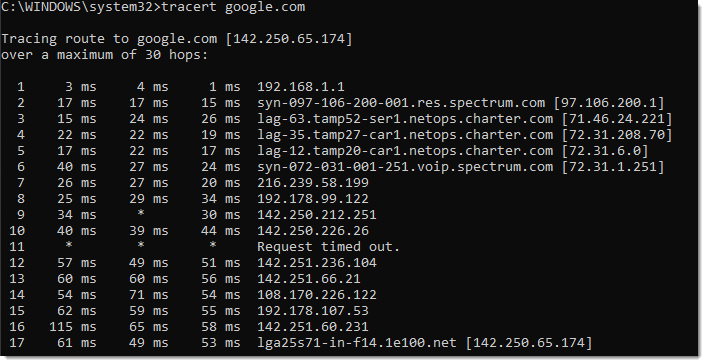Click the over a maximum of 30 hops text
Image resolution: width=706 pixels, height=364 pixels.
click(x=104, y=55)
